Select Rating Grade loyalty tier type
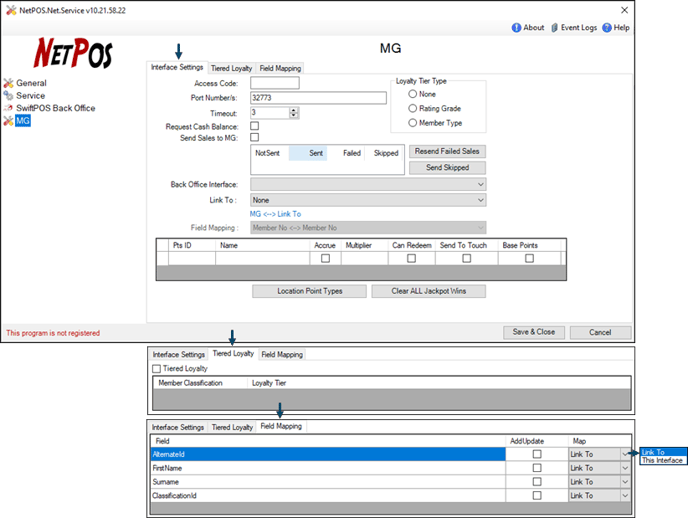688x518 pixels. pyautogui.click(x=412, y=108)
